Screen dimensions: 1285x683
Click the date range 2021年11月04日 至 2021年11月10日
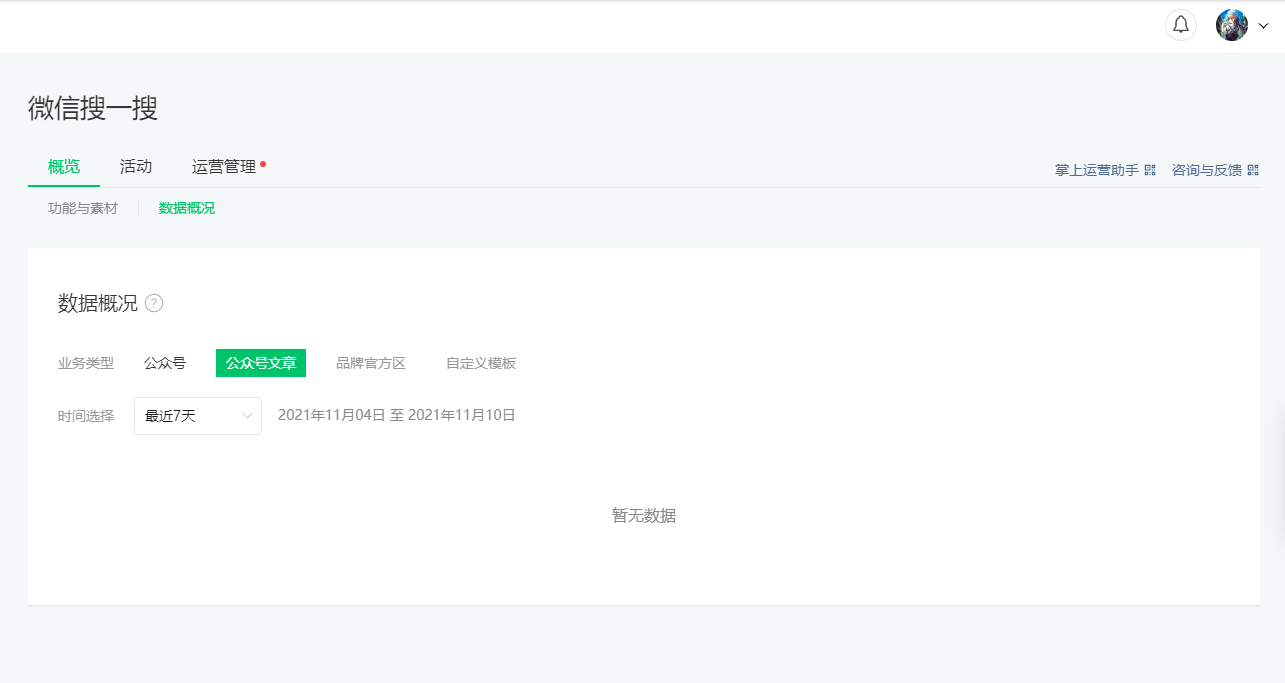397,415
